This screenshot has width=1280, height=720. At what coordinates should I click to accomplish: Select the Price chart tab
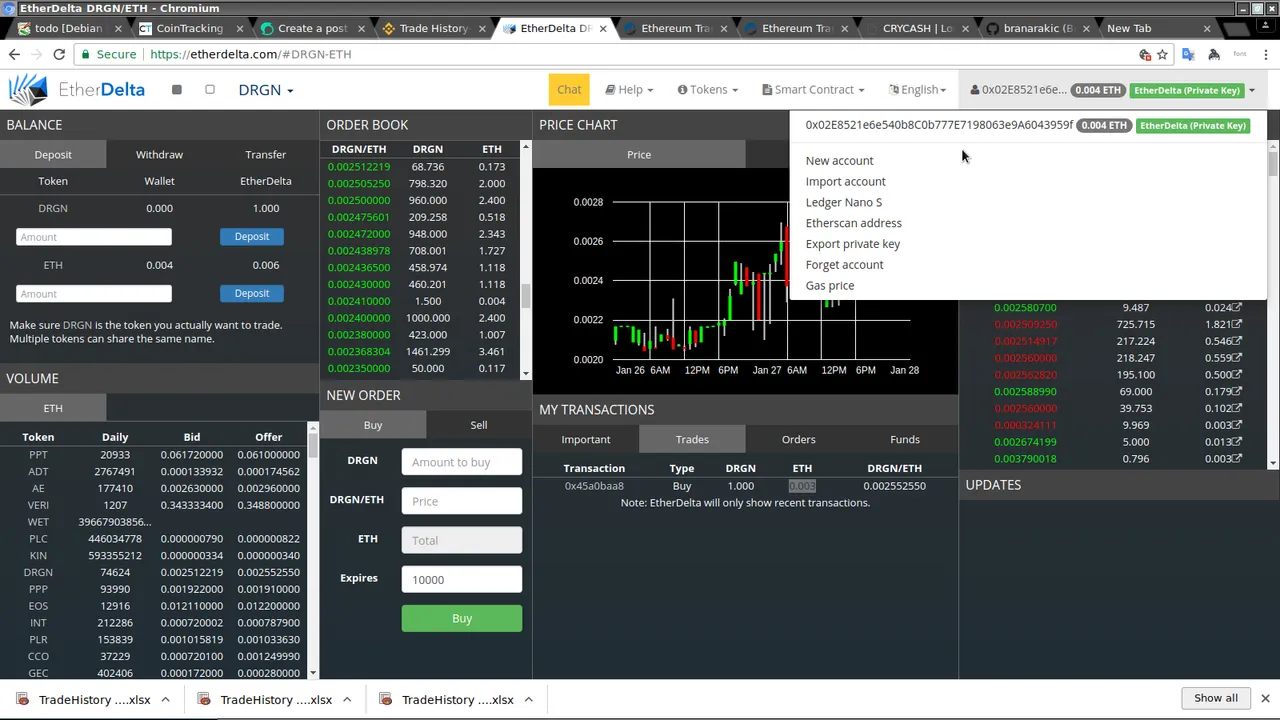[x=639, y=154]
